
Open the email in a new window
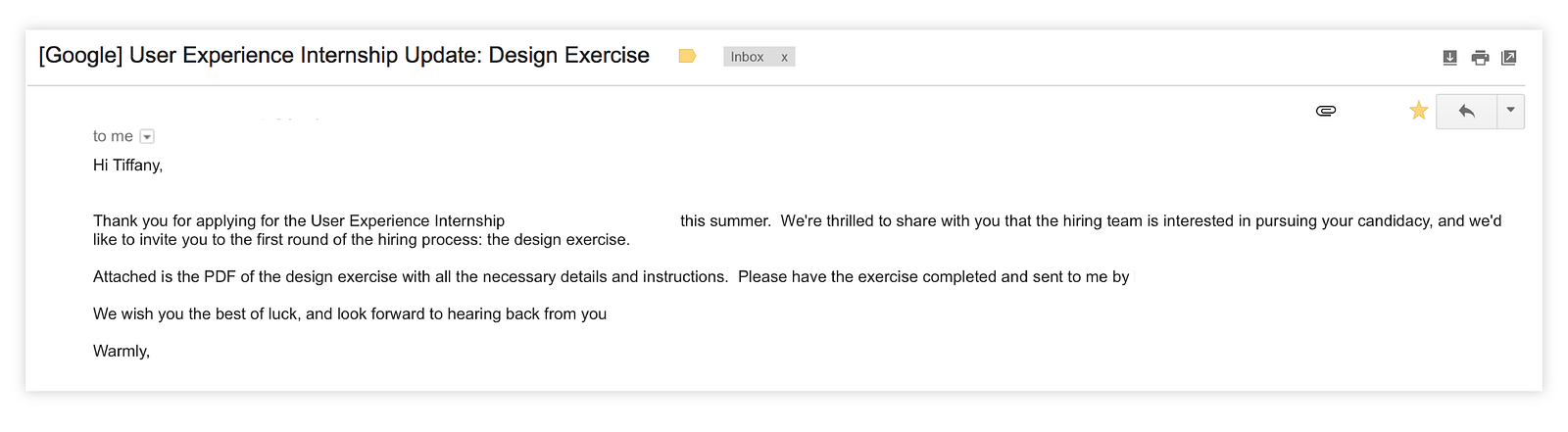coord(1509,58)
